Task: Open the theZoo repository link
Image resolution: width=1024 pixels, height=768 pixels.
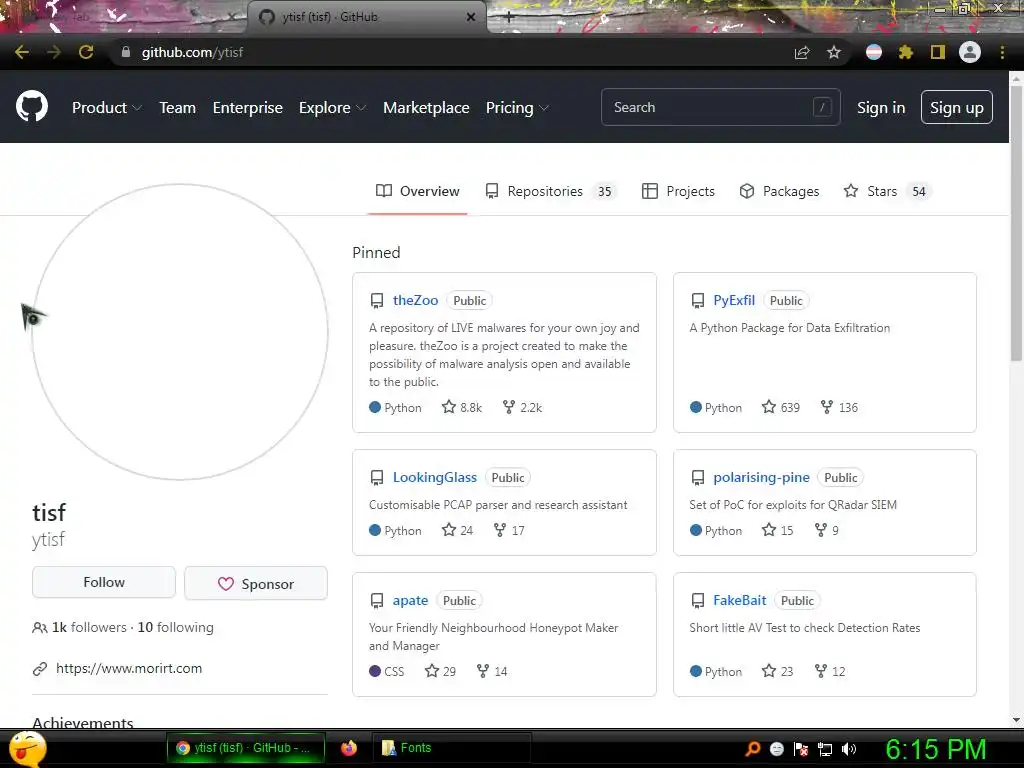Action: pyautogui.click(x=415, y=300)
